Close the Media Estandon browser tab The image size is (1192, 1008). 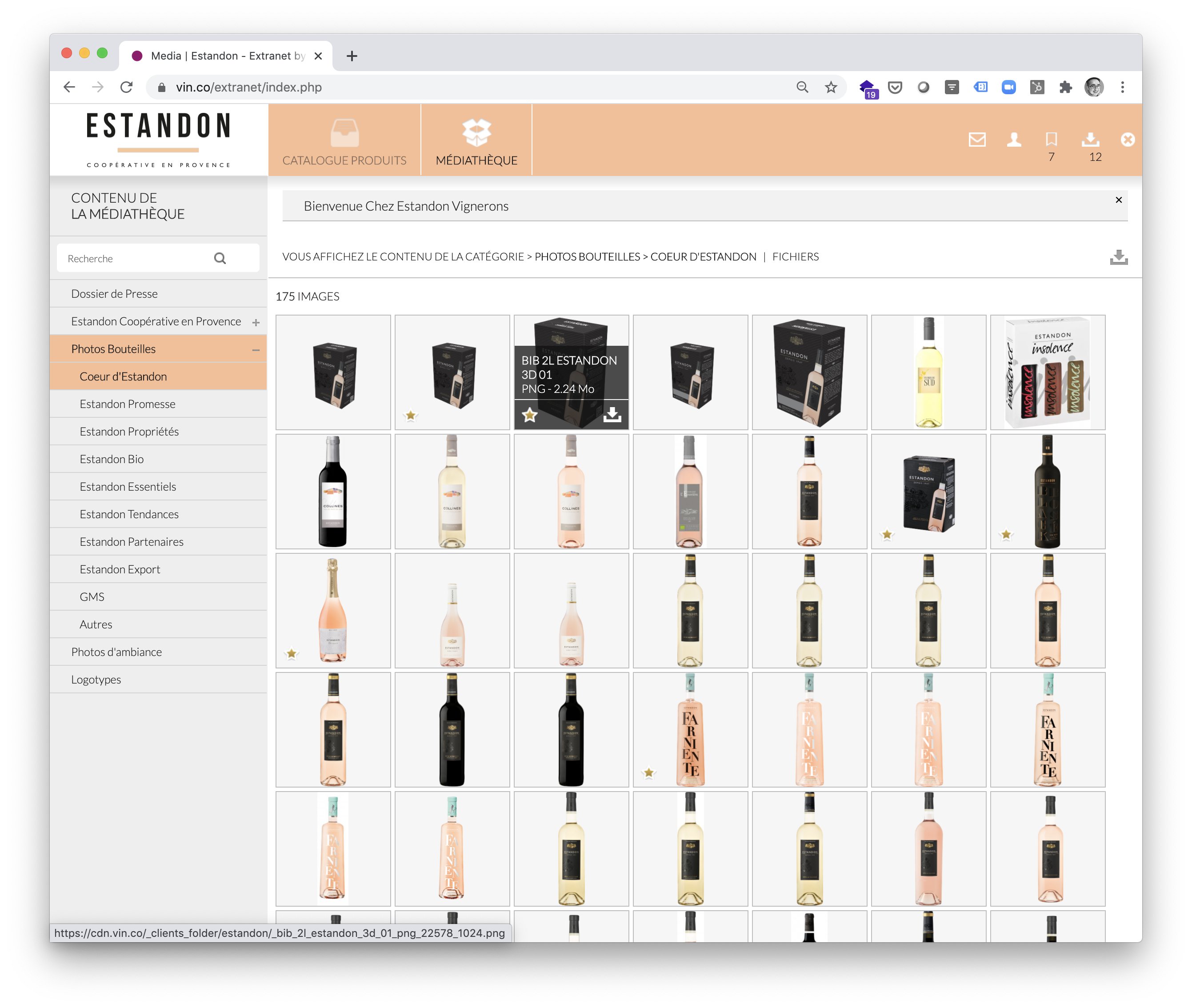point(318,56)
